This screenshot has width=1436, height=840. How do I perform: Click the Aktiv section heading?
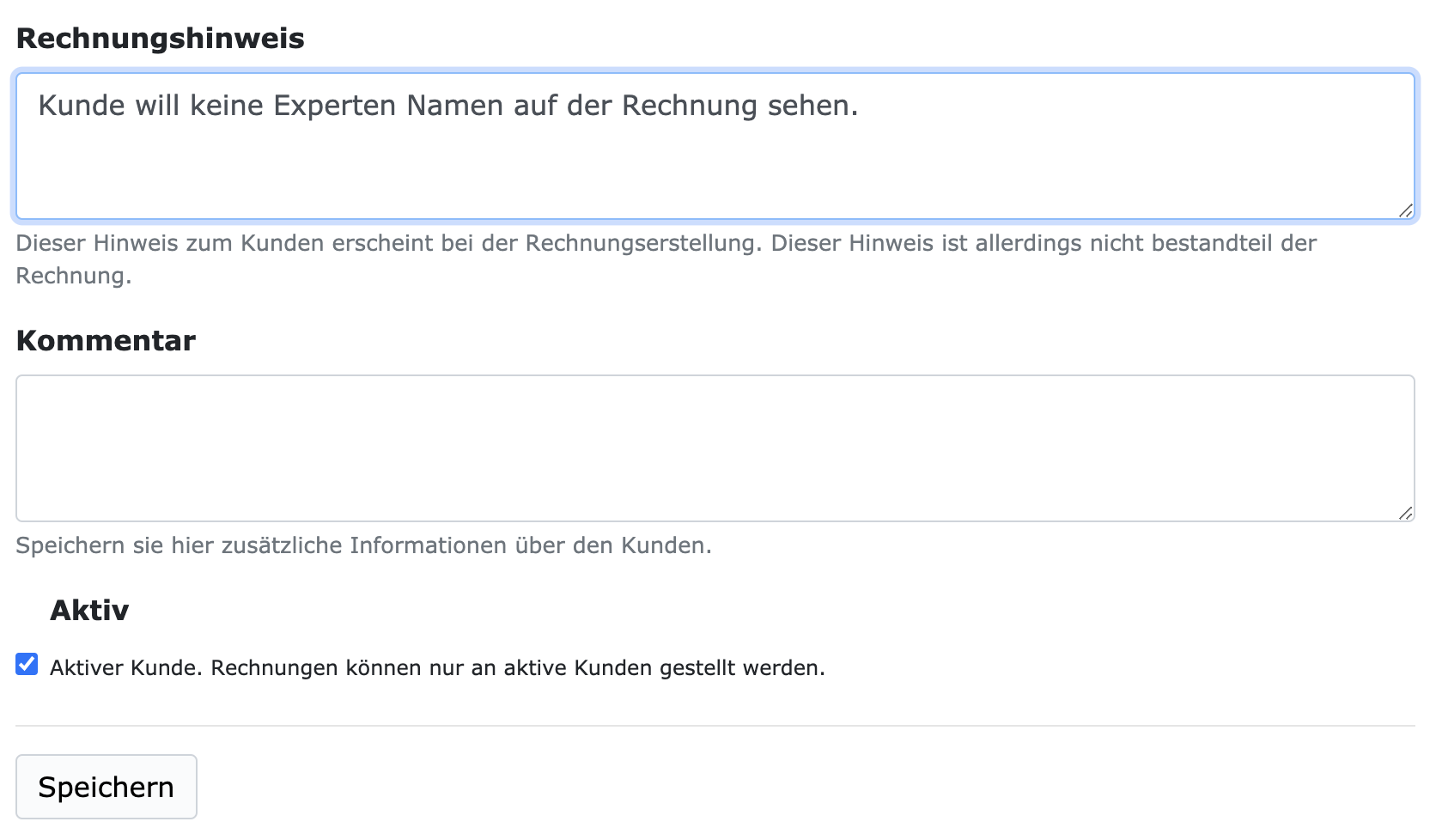(x=89, y=610)
